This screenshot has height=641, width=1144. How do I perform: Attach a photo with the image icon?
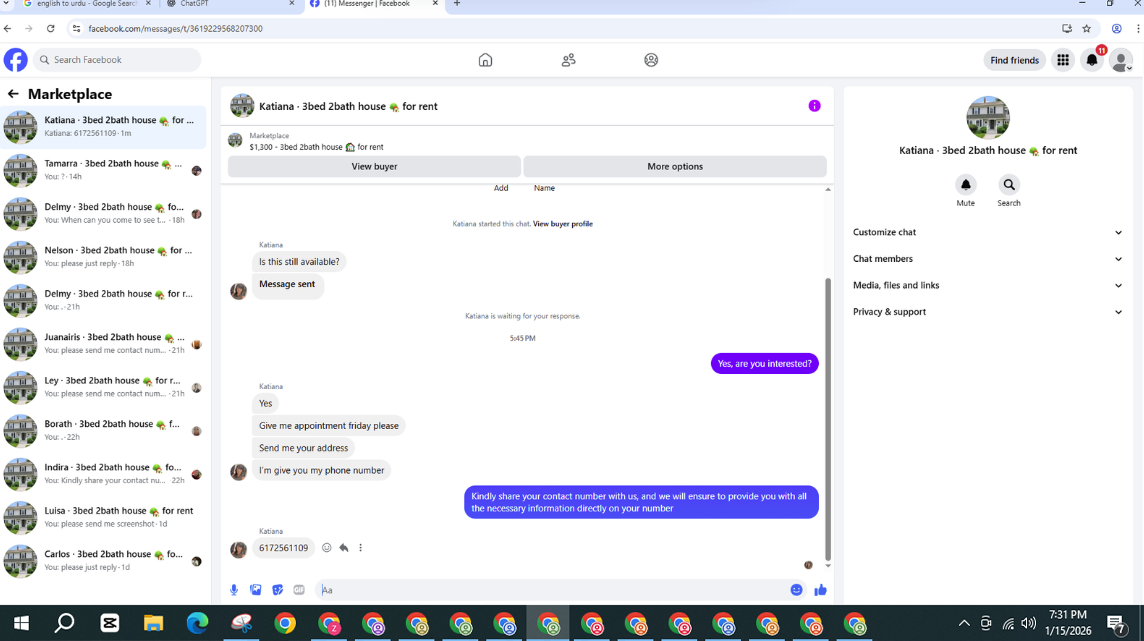[x=255, y=590]
